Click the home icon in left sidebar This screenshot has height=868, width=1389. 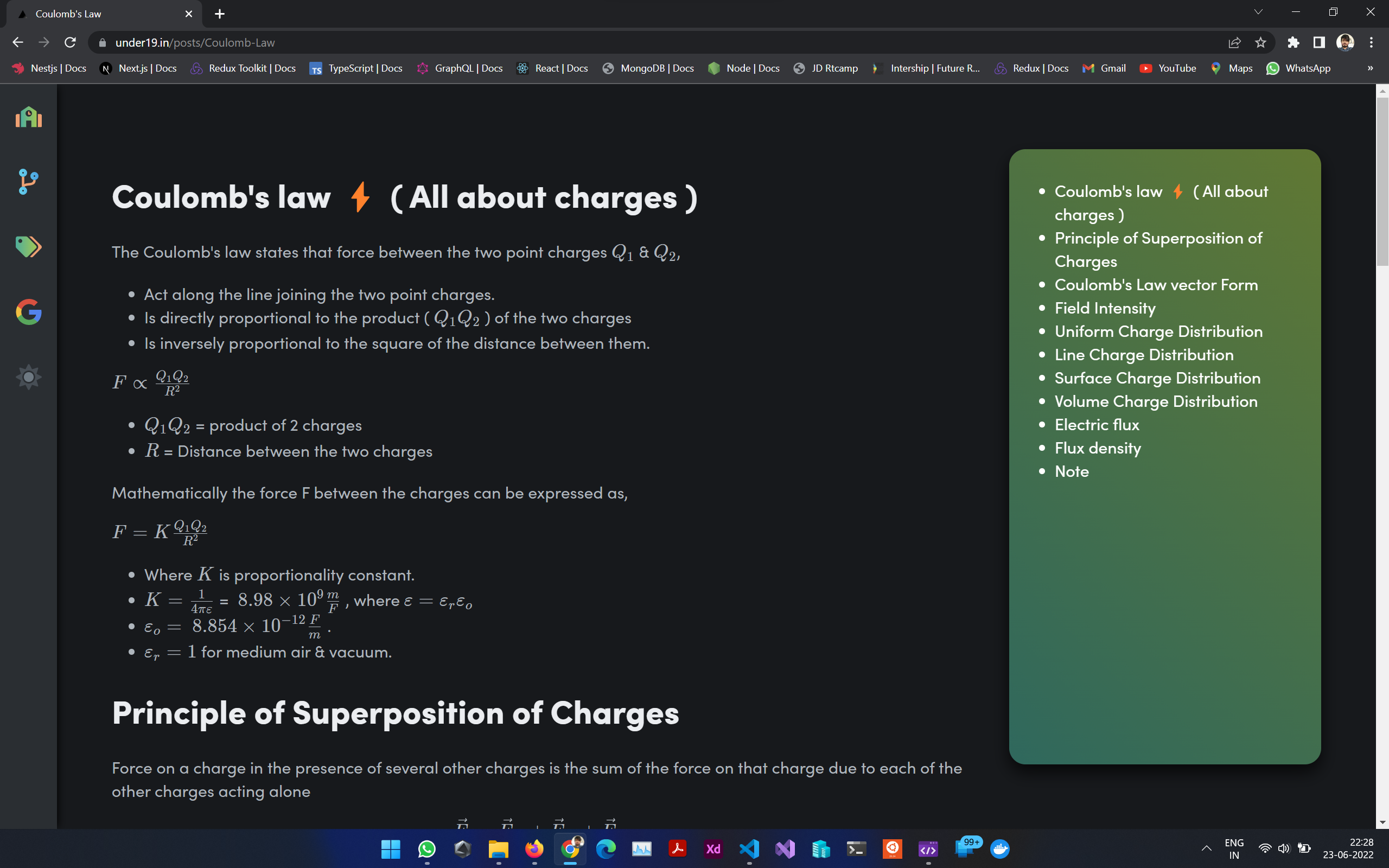[x=28, y=117]
